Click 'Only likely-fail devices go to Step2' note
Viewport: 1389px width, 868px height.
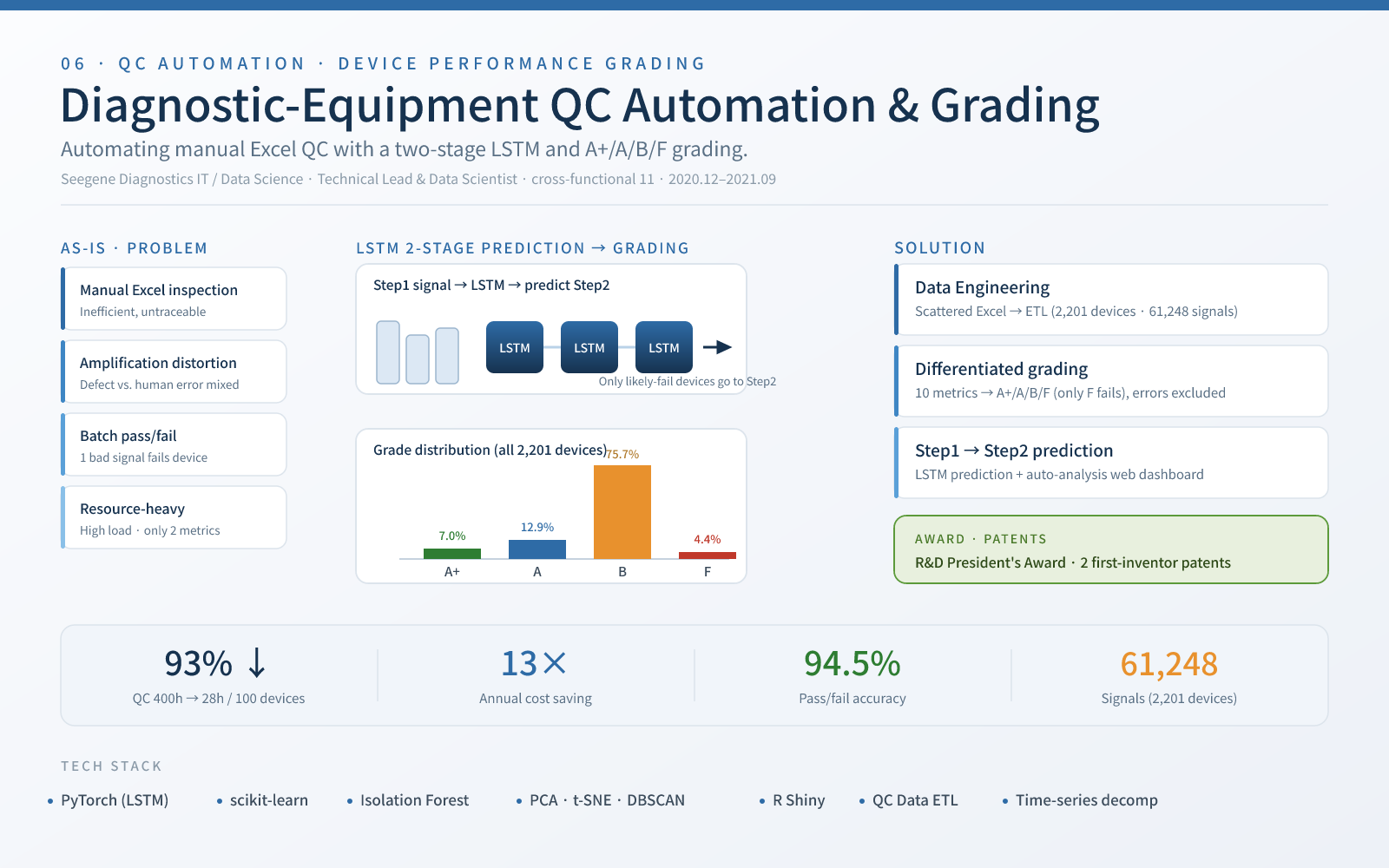pos(688,381)
